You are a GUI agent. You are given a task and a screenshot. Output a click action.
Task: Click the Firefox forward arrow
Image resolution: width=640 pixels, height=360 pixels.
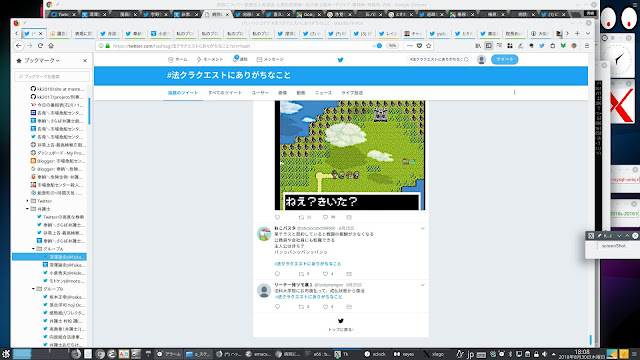pyautogui.click(x=29, y=46)
